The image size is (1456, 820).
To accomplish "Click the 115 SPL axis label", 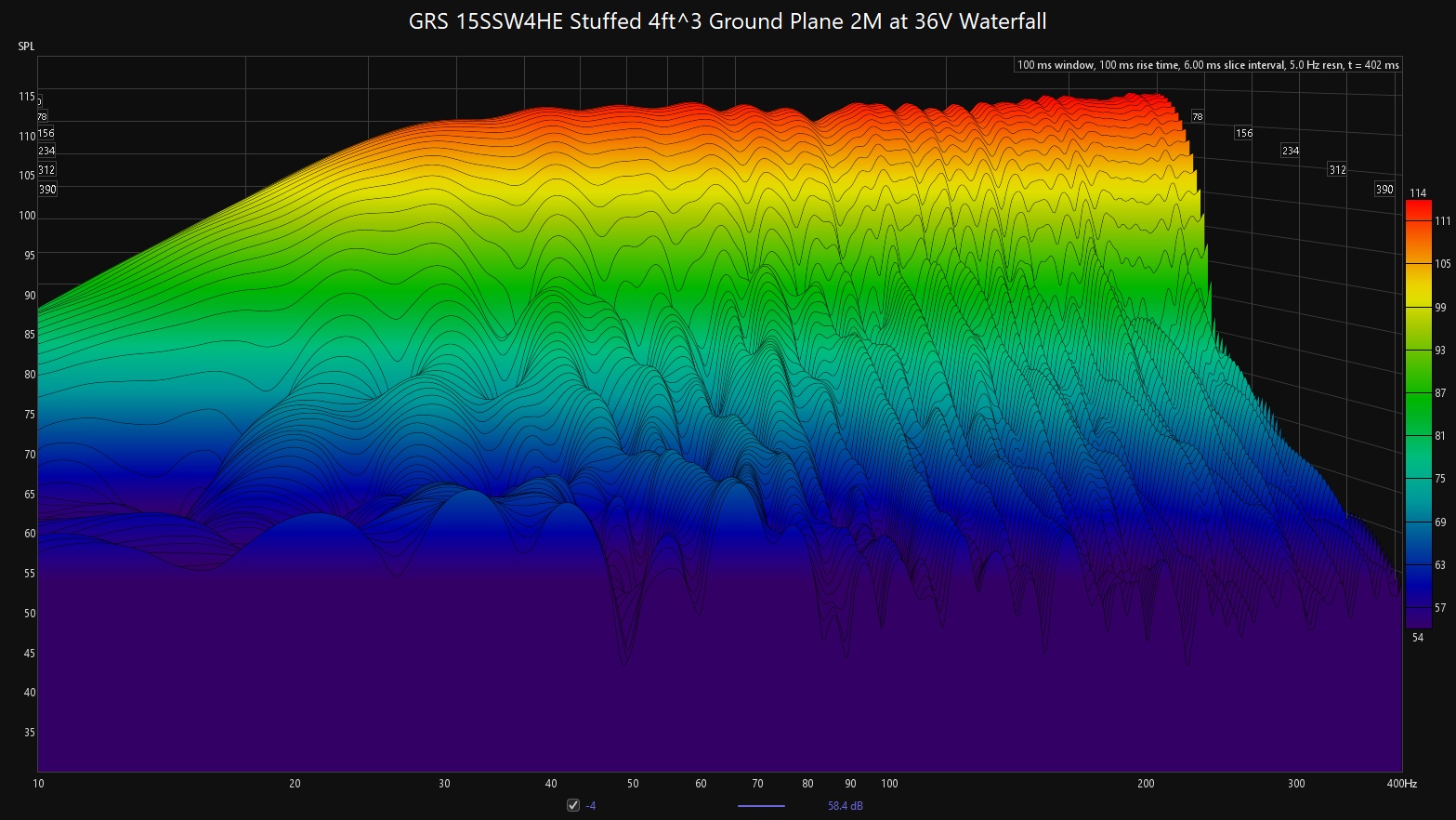I will pos(27,97).
